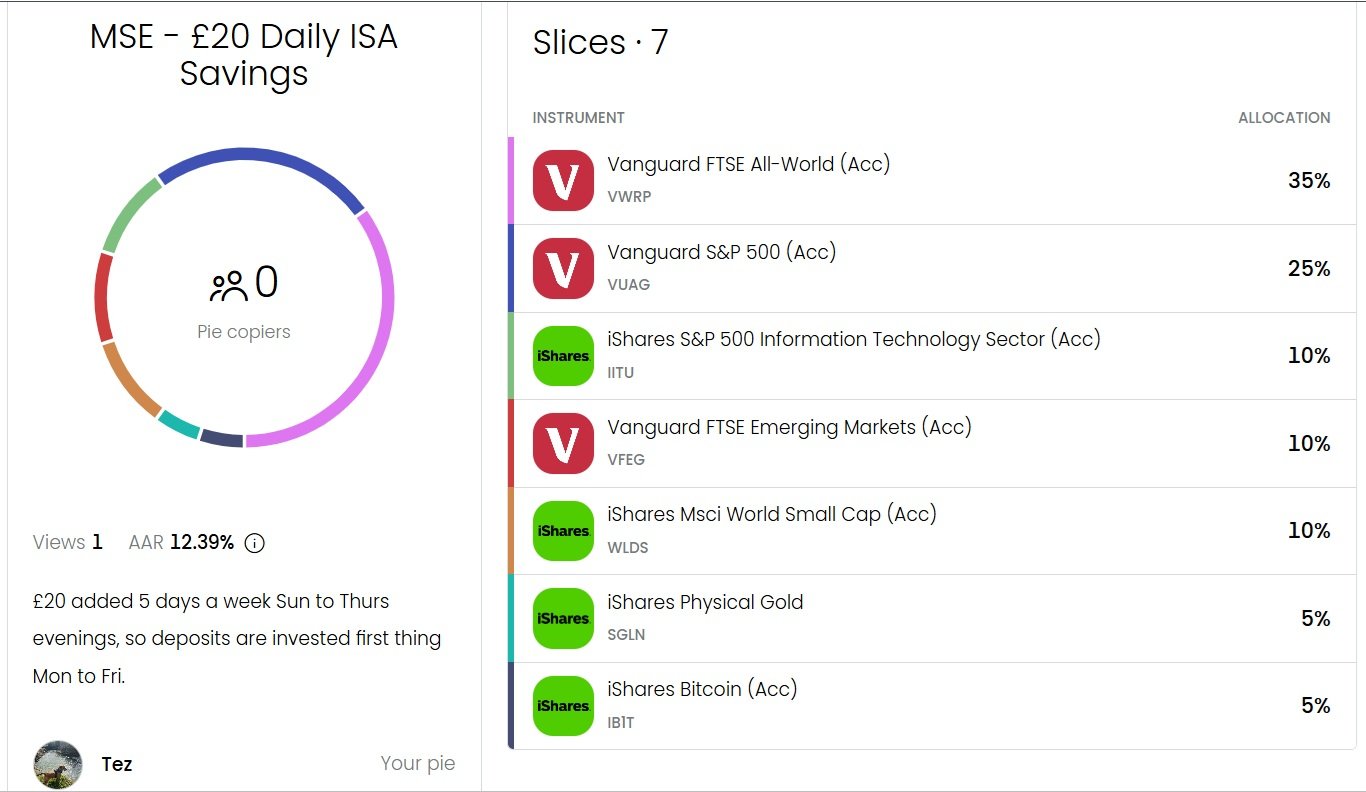
Task: Click the green pie chart segment
Action: click(x=128, y=212)
